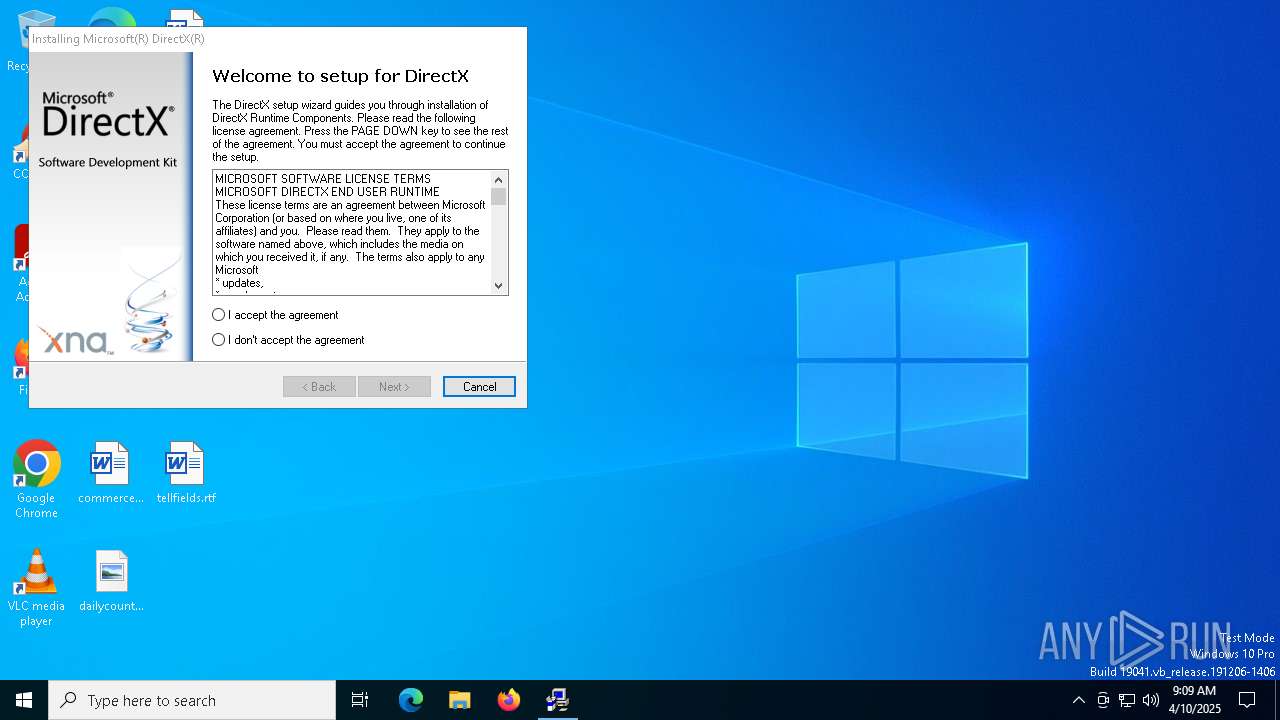Select the tellfields.rtf file icon
The width and height of the screenshot is (1280, 720).
pos(185,472)
